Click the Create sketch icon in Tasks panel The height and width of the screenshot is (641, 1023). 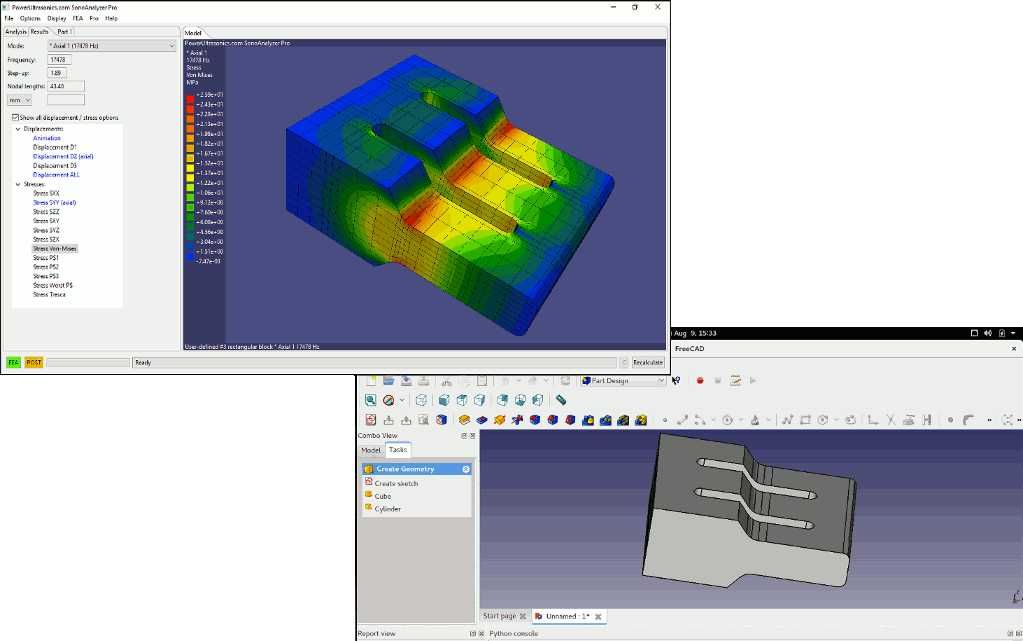[369, 482]
